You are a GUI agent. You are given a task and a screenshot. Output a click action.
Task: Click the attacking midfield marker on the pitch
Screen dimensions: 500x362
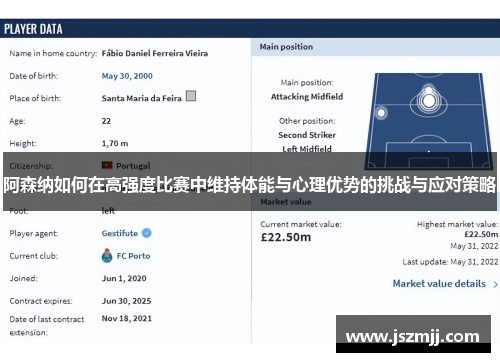tap(429, 100)
